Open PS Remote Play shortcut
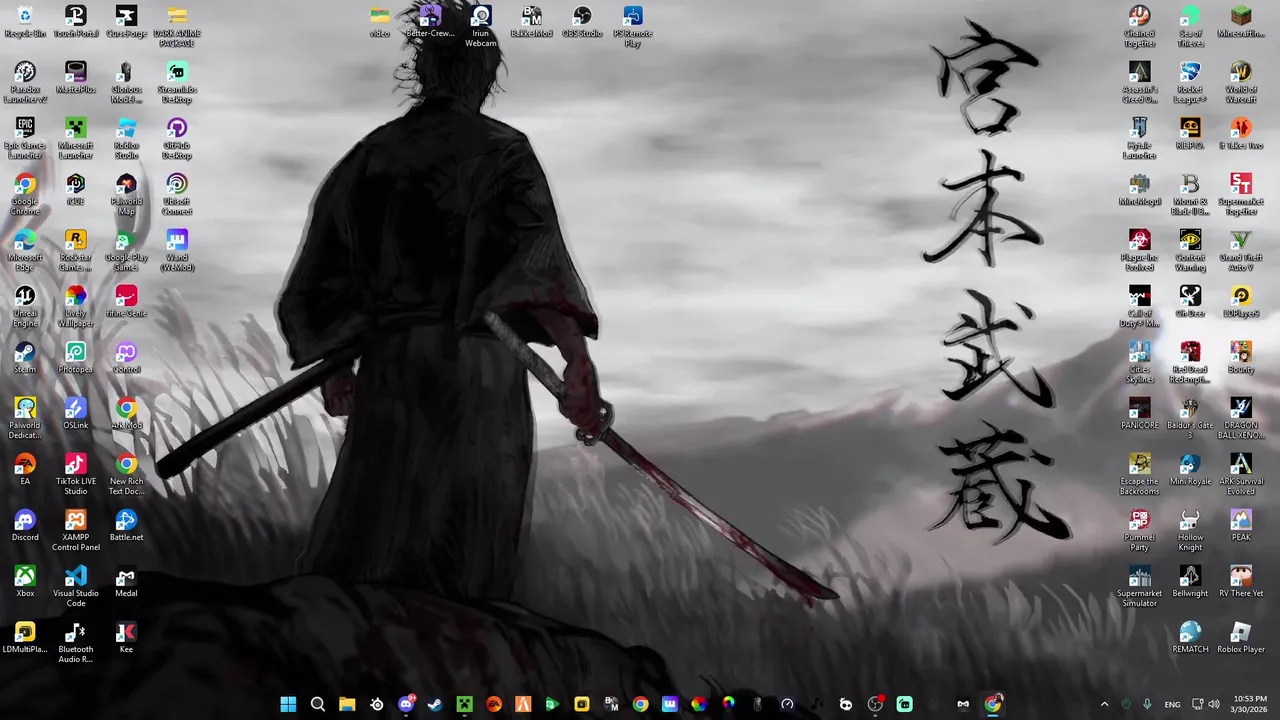The width and height of the screenshot is (1280, 720). 633,27
